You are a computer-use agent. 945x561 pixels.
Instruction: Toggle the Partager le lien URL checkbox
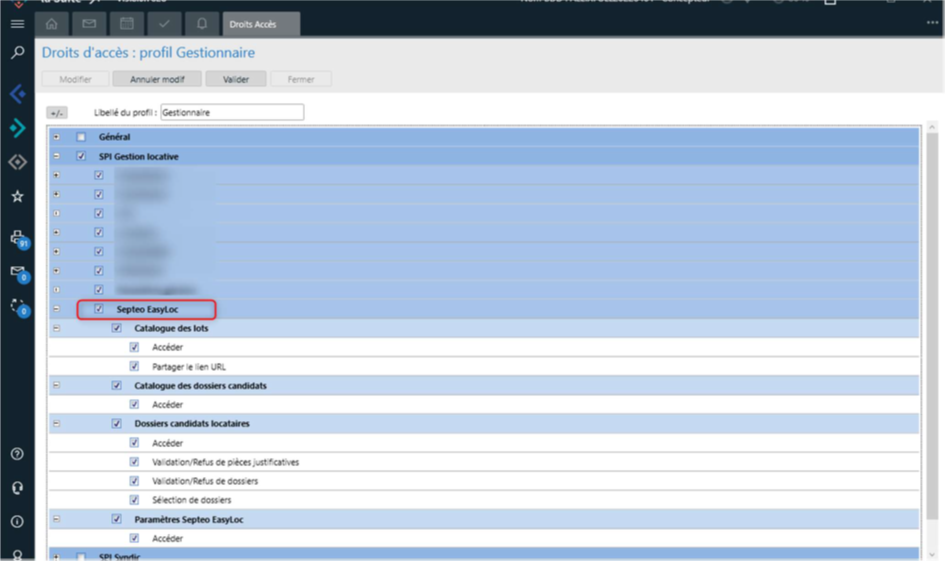(134, 367)
